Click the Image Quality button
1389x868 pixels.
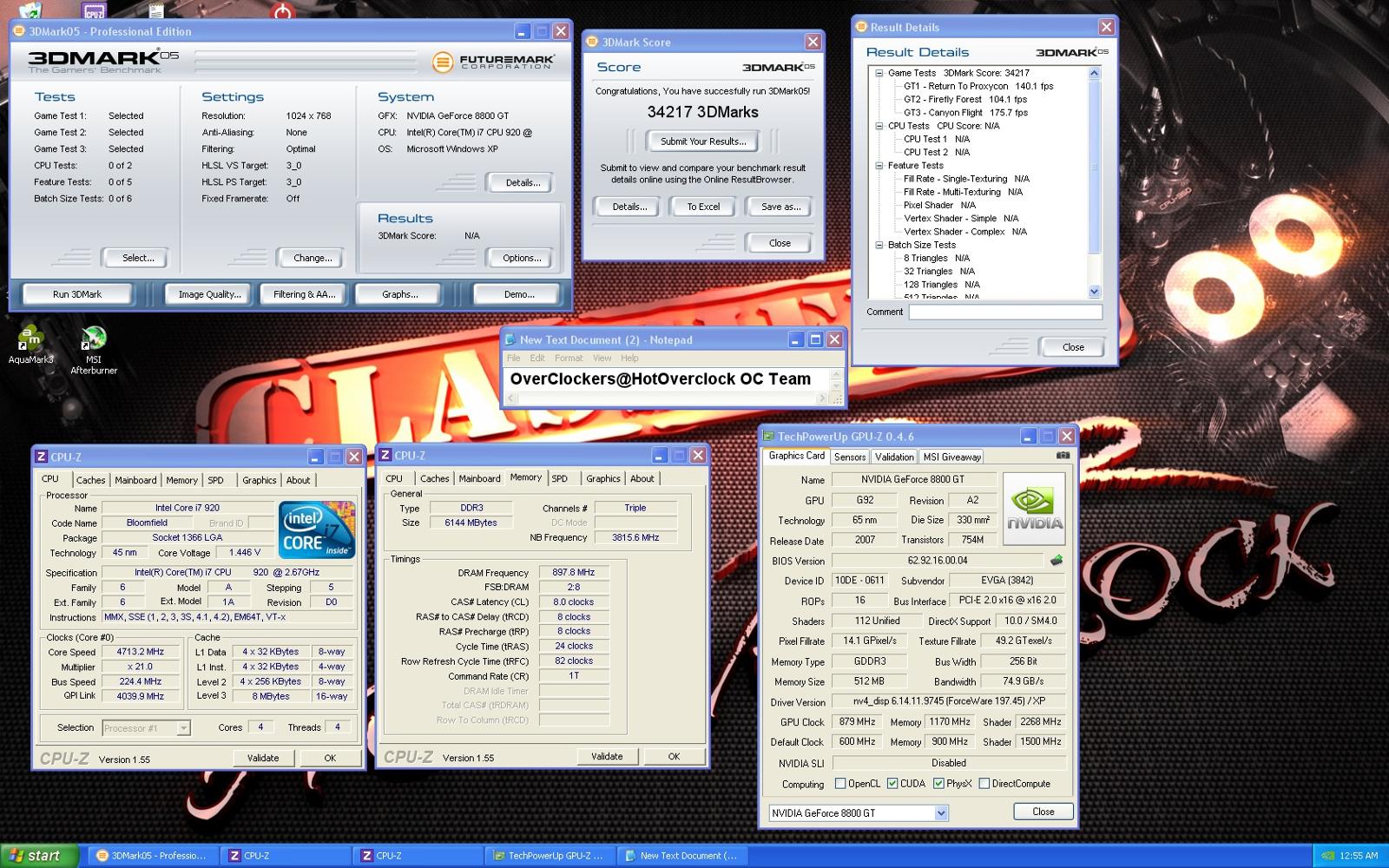[x=209, y=294]
